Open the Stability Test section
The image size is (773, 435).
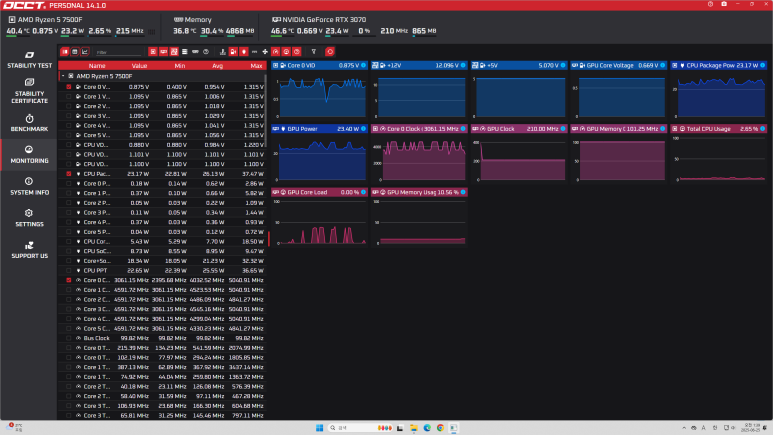(29, 59)
